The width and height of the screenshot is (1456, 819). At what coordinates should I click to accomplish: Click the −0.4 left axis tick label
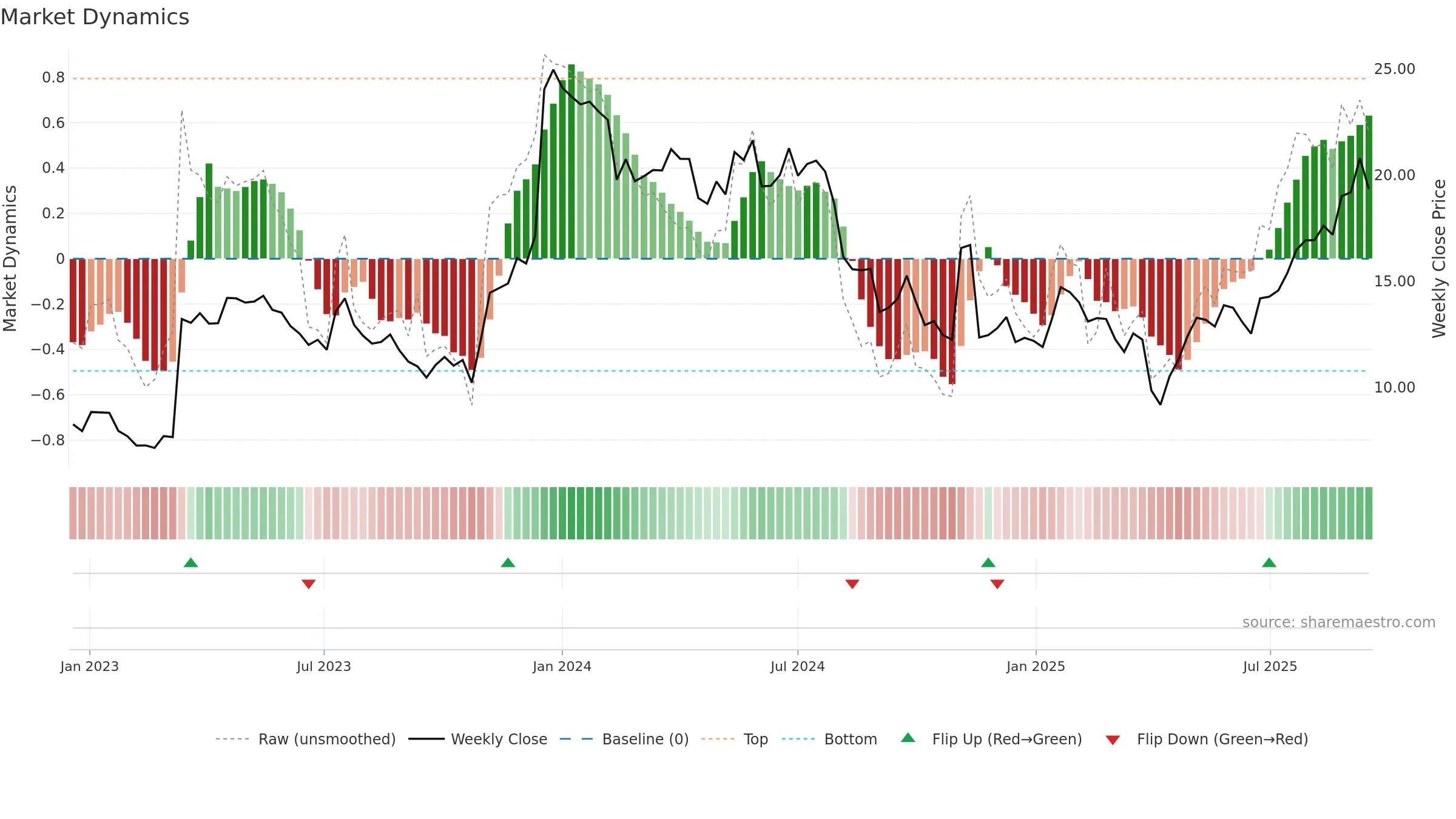tap(48, 349)
